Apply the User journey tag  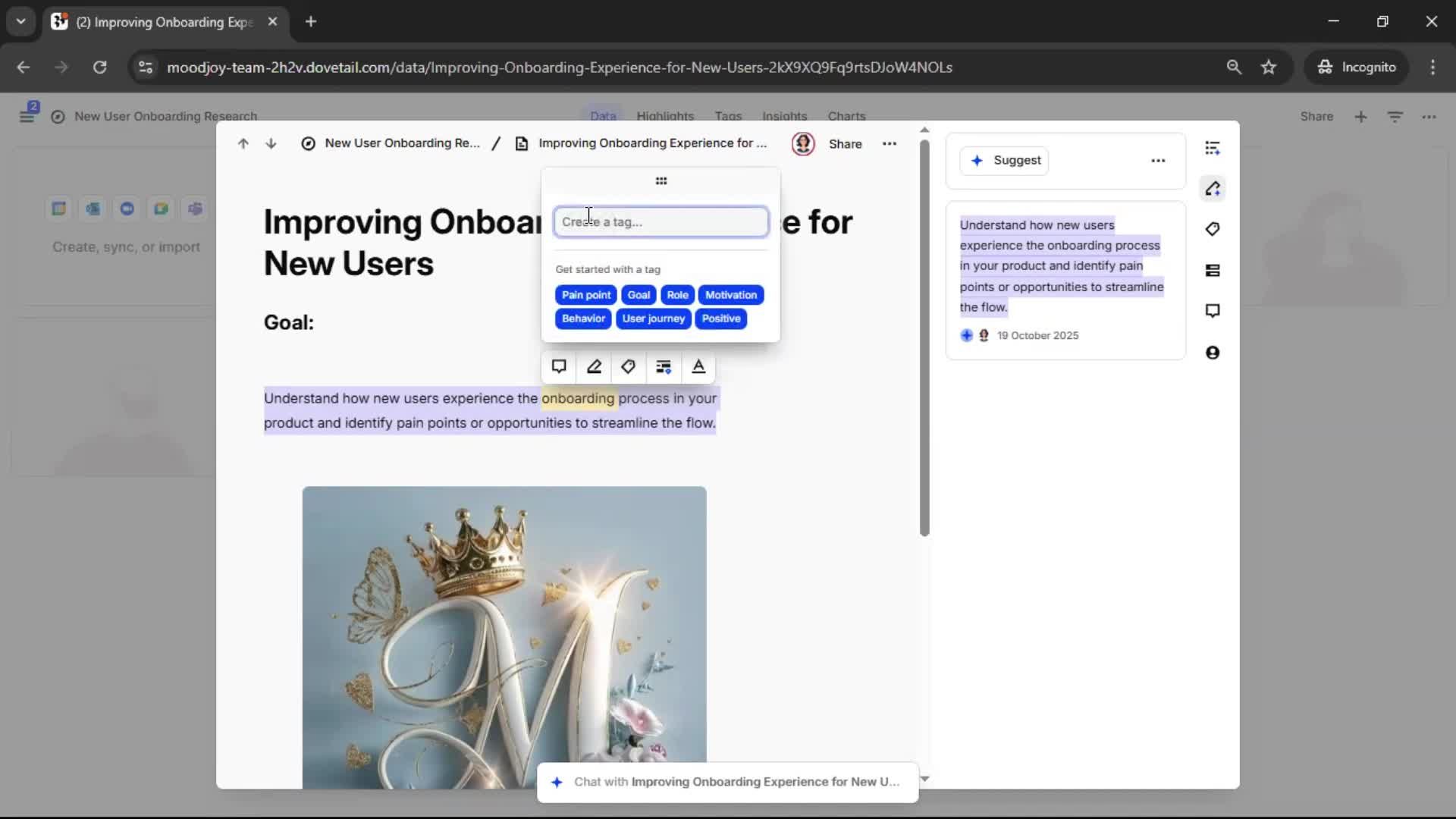click(x=653, y=318)
